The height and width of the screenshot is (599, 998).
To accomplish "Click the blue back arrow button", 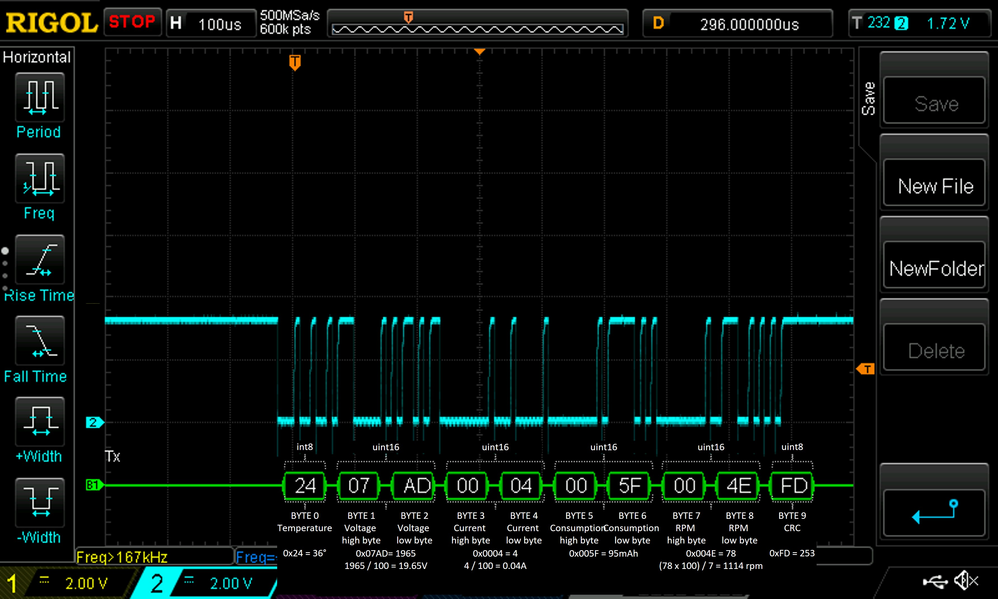I will pos(934,512).
